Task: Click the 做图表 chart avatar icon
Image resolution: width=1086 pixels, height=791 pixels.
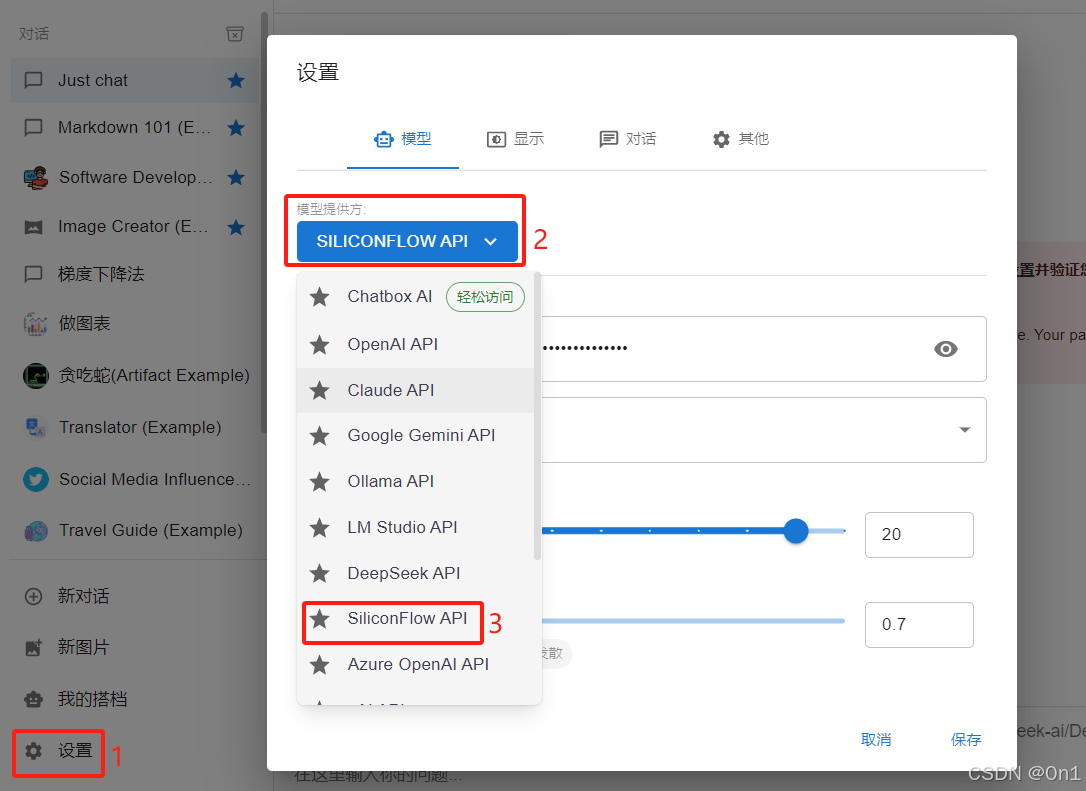Action: pos(35,323)
